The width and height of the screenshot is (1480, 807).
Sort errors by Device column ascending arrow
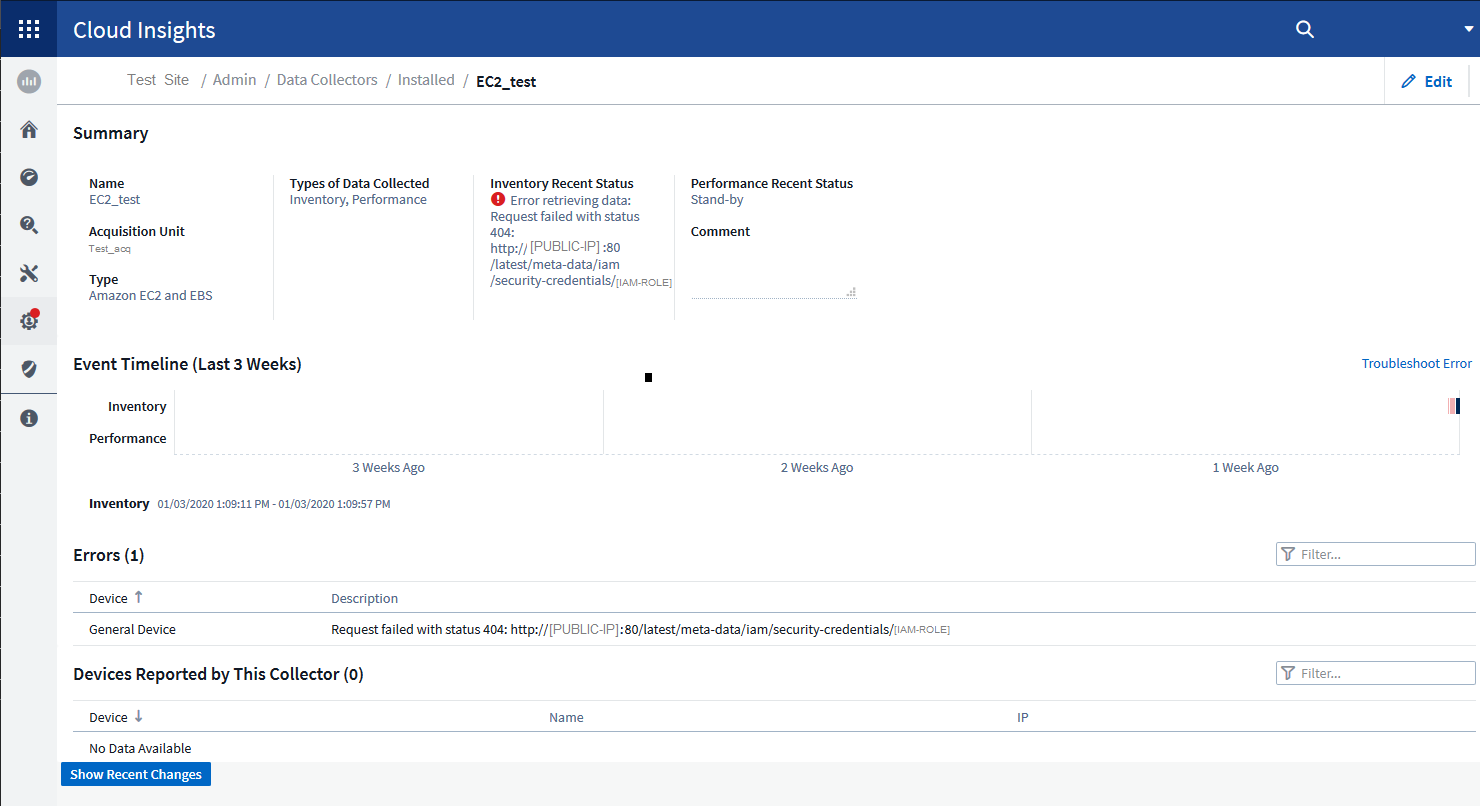point(138,597)
